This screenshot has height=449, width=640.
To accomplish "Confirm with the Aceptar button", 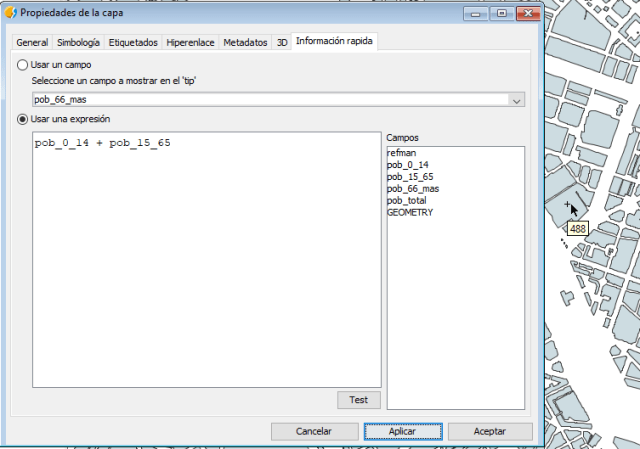I will coord(490,431).
